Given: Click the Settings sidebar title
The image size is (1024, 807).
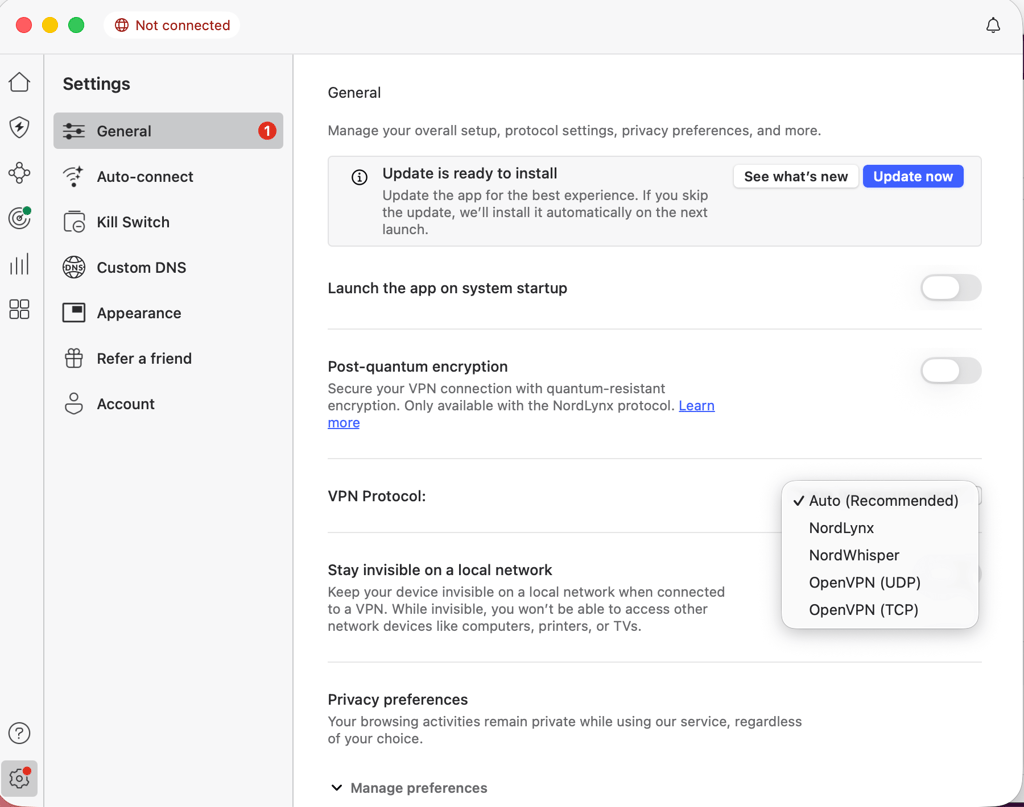Looking at the screenshot, I should click(x=97, y=84).
